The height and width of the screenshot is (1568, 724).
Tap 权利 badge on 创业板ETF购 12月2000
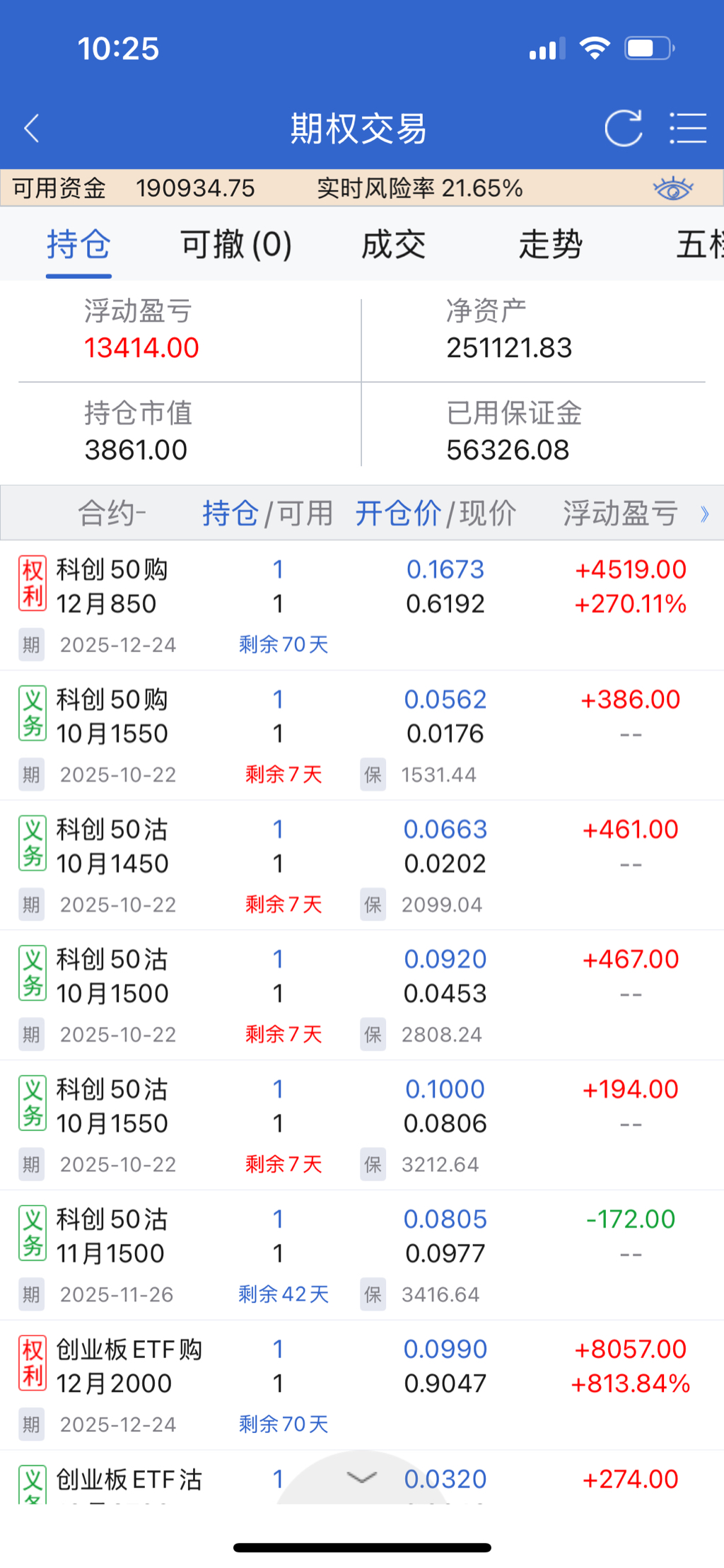click(33, 1363)
